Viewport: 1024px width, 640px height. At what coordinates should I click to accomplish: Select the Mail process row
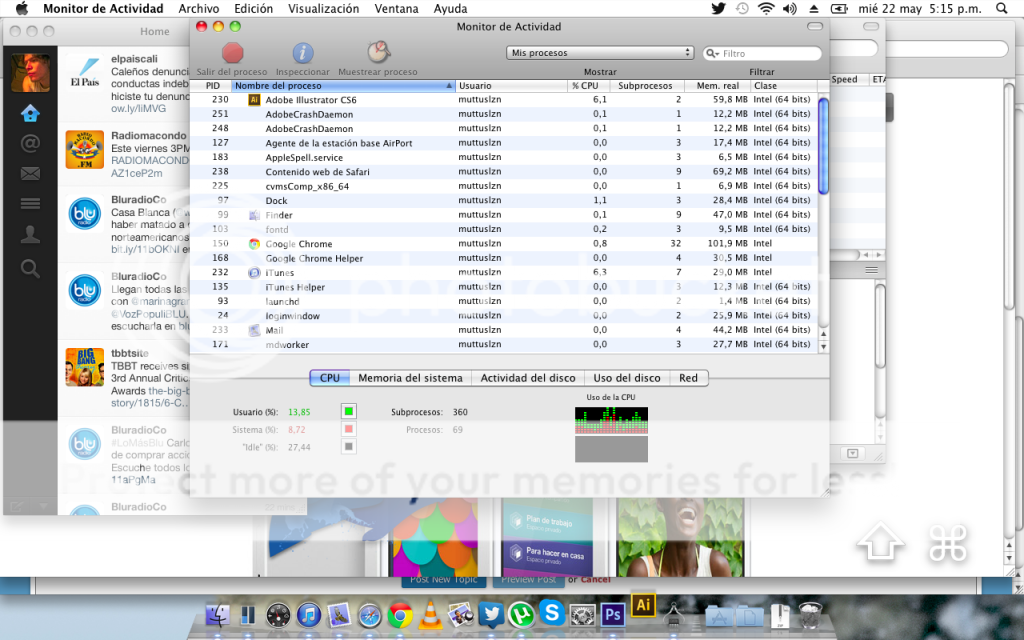tap(504, 330)
